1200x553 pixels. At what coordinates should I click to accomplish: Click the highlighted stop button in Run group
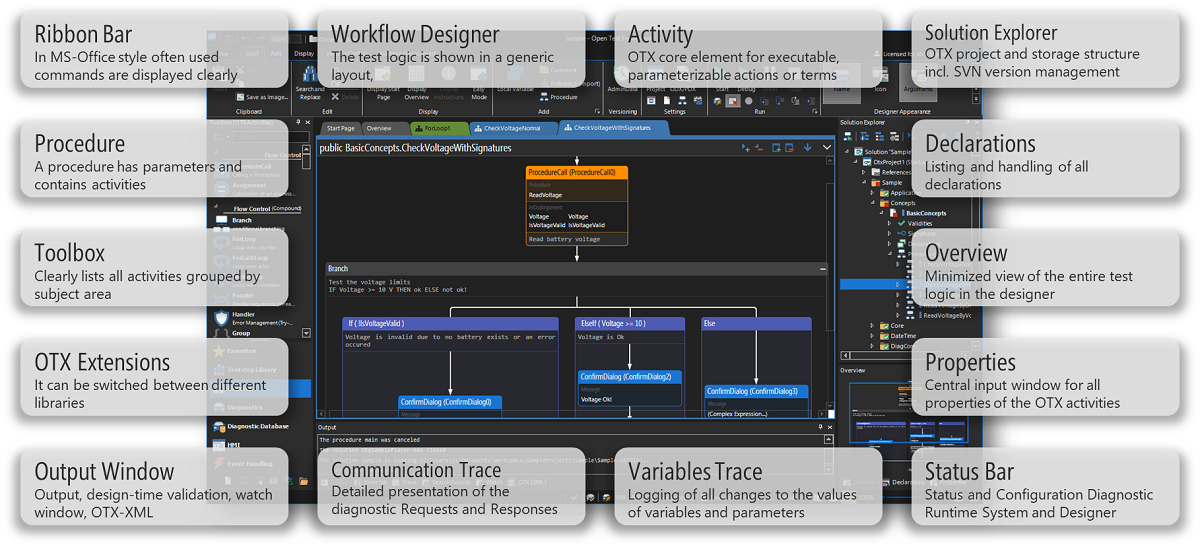pyautogui.click(x=733, y=100)
